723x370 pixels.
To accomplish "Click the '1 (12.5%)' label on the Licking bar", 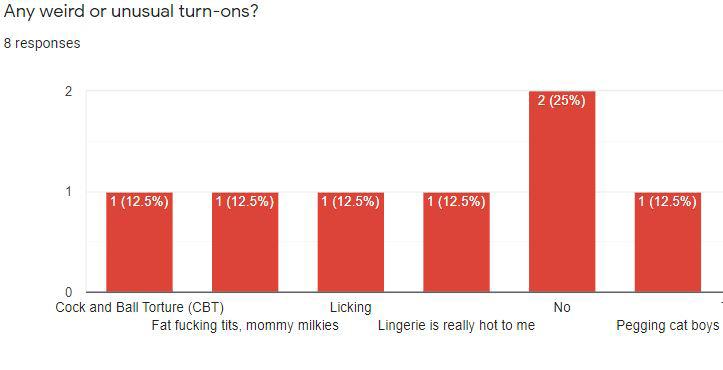I will [x=351, y=202].
